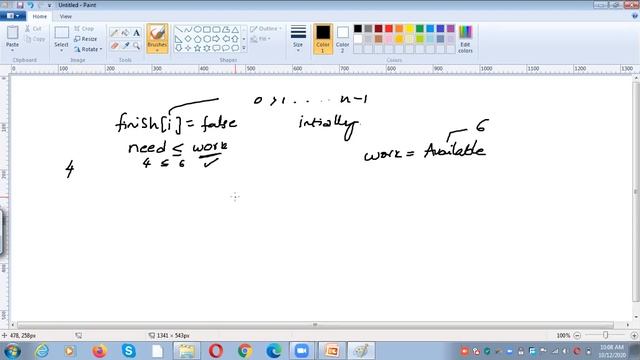640x360 pixels.
Task: Open the Rotate dropdown
Action: click(88, 49)
